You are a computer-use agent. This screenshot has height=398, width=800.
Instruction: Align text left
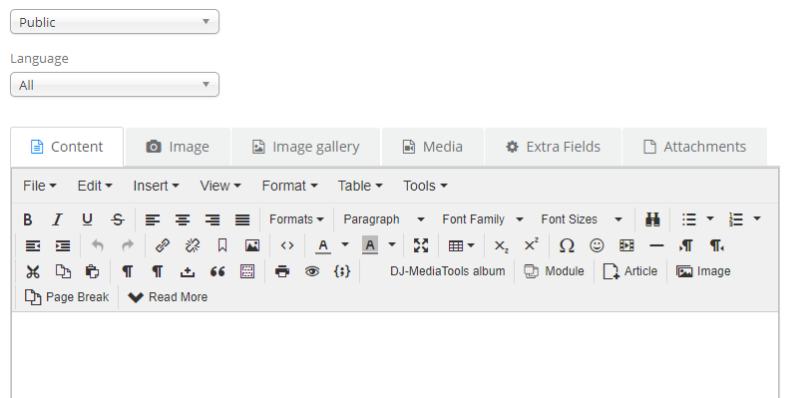click(152, 219)
